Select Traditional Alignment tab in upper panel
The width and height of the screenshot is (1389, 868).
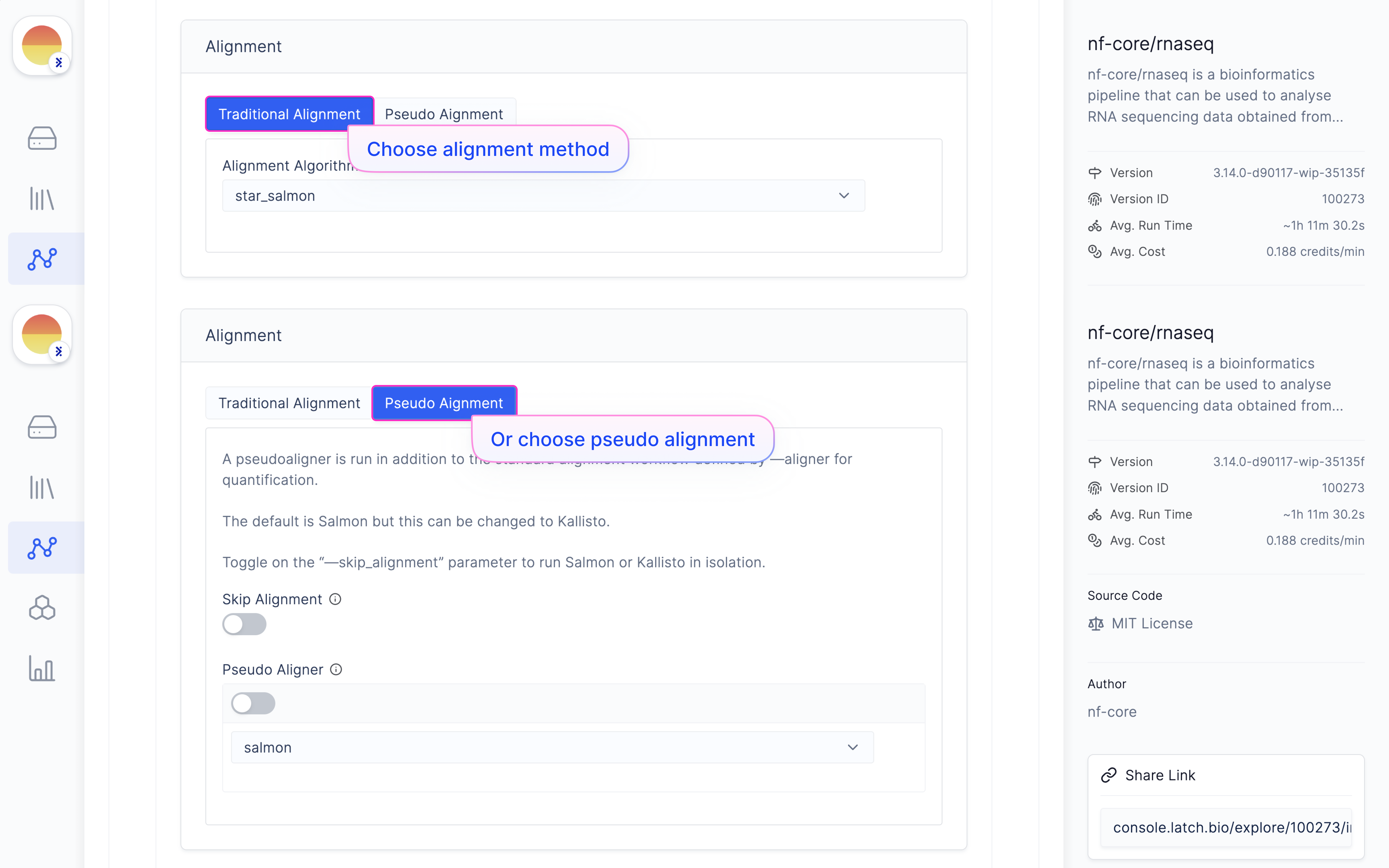[289, 114]
